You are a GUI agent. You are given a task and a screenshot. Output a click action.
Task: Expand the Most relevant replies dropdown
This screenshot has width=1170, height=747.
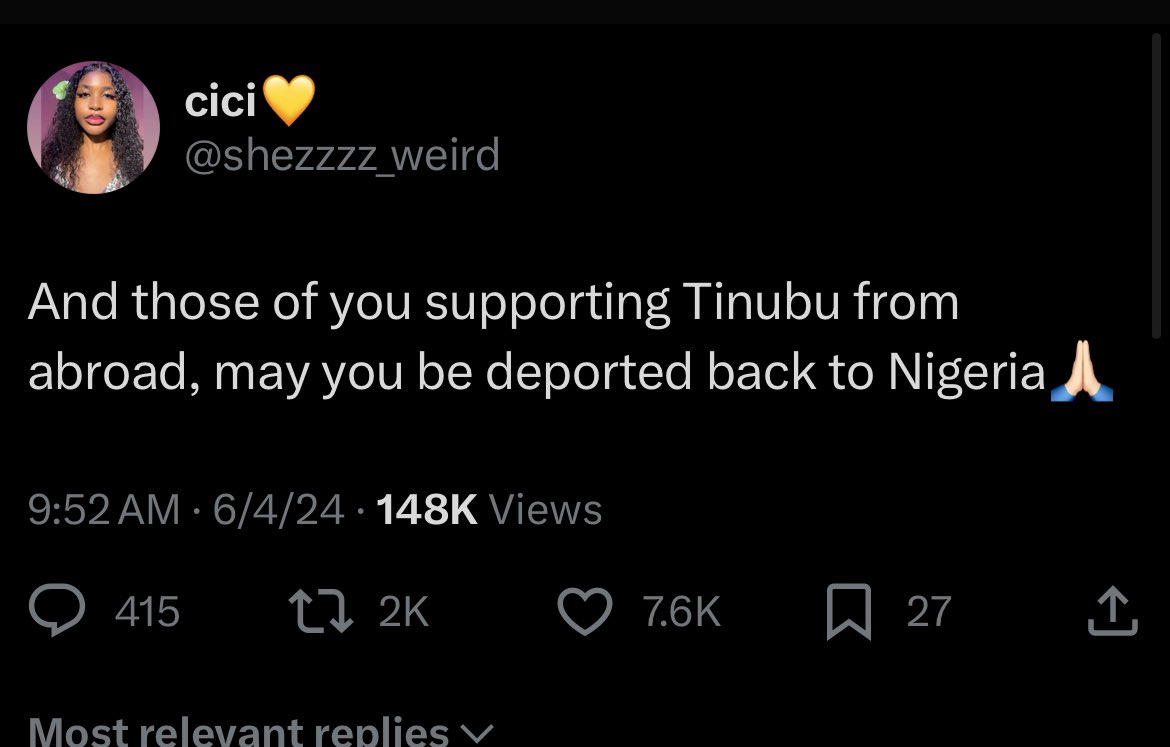point(261,731)
